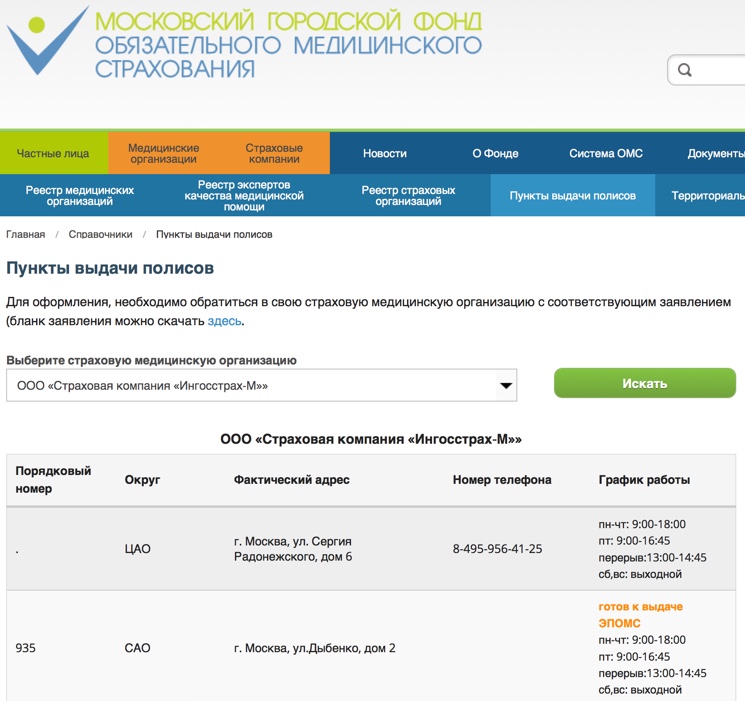745x701 pixels.
Task: Click the orange готов к выдаче ЭПОМС label
Action: [640, 615]
